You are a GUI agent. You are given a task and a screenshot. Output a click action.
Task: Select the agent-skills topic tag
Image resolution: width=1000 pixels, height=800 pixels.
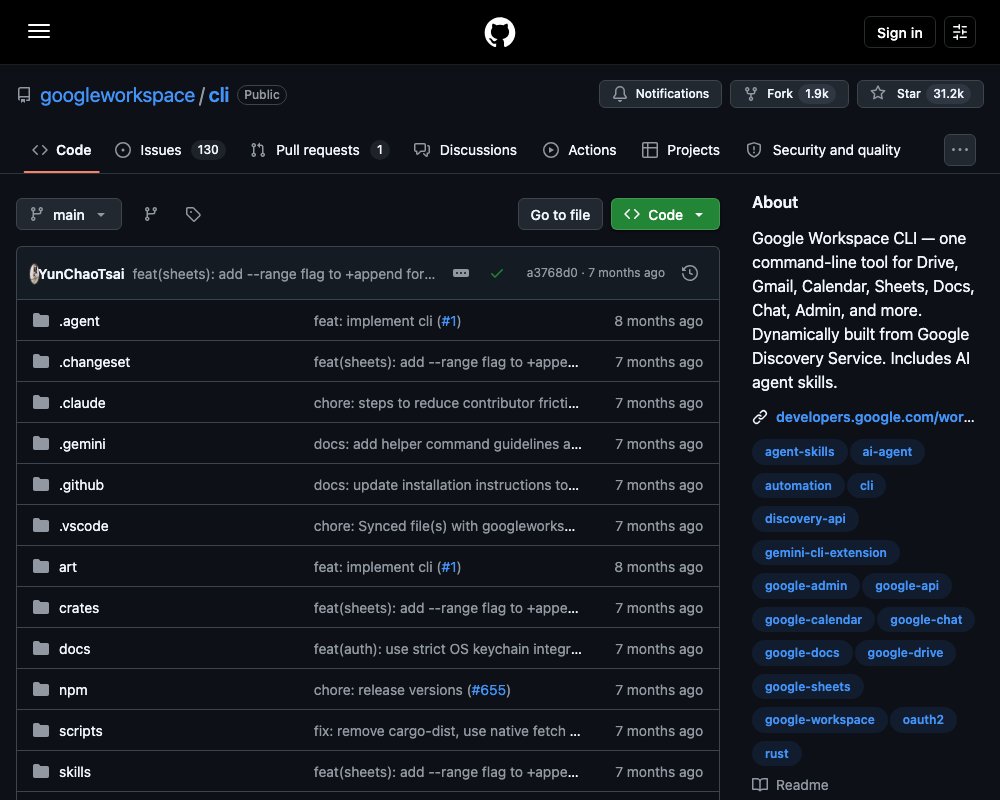(x=799, y=452)
